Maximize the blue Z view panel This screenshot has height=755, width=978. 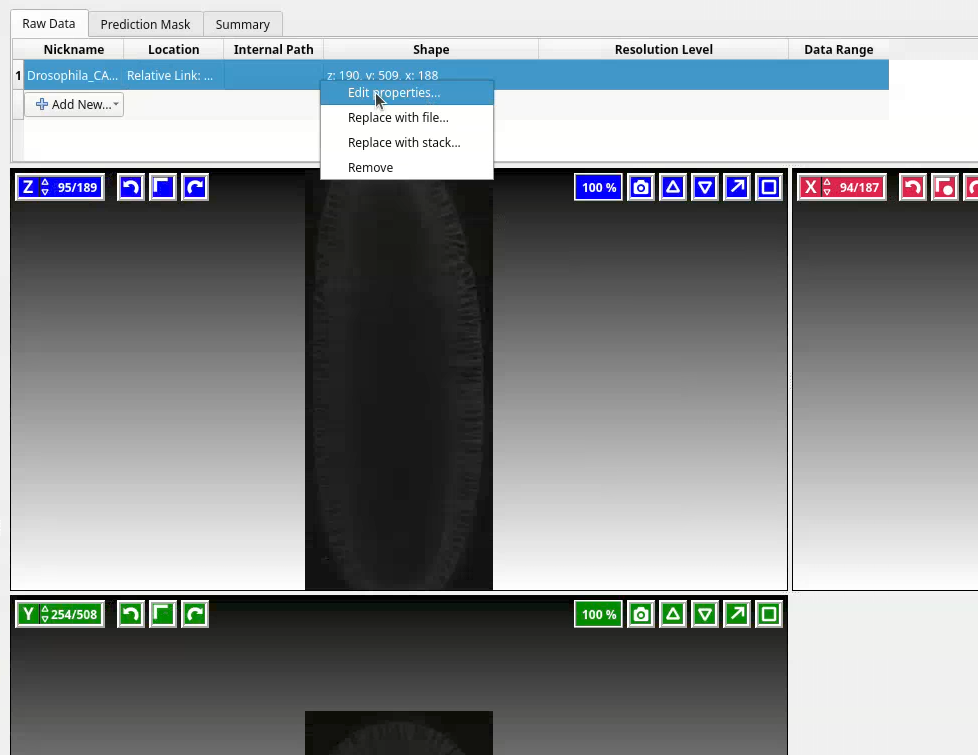(x=769, y=187)
